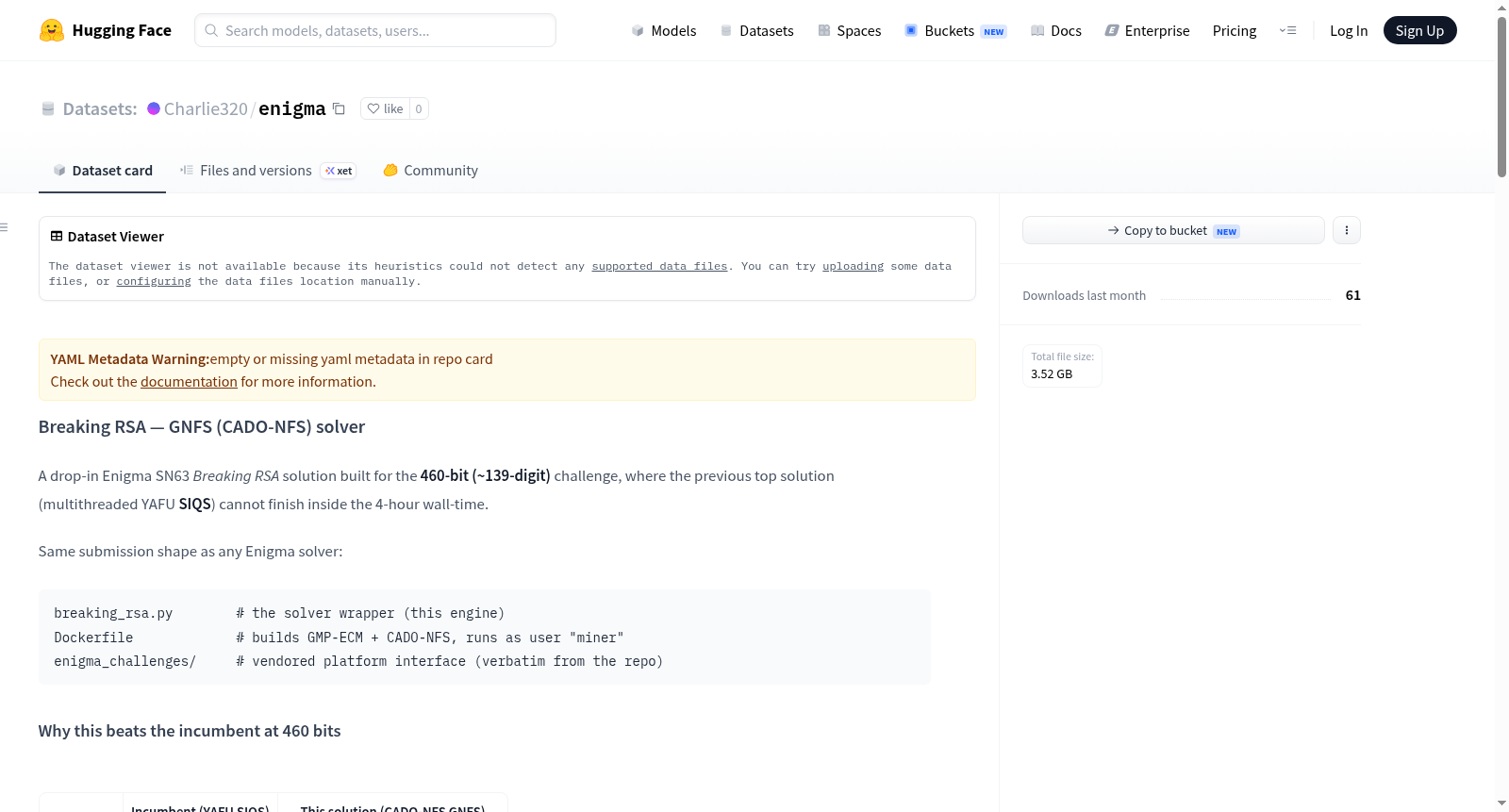
Task: Click the Buckets icon in navbar
Action: click(x=911, y=30)
